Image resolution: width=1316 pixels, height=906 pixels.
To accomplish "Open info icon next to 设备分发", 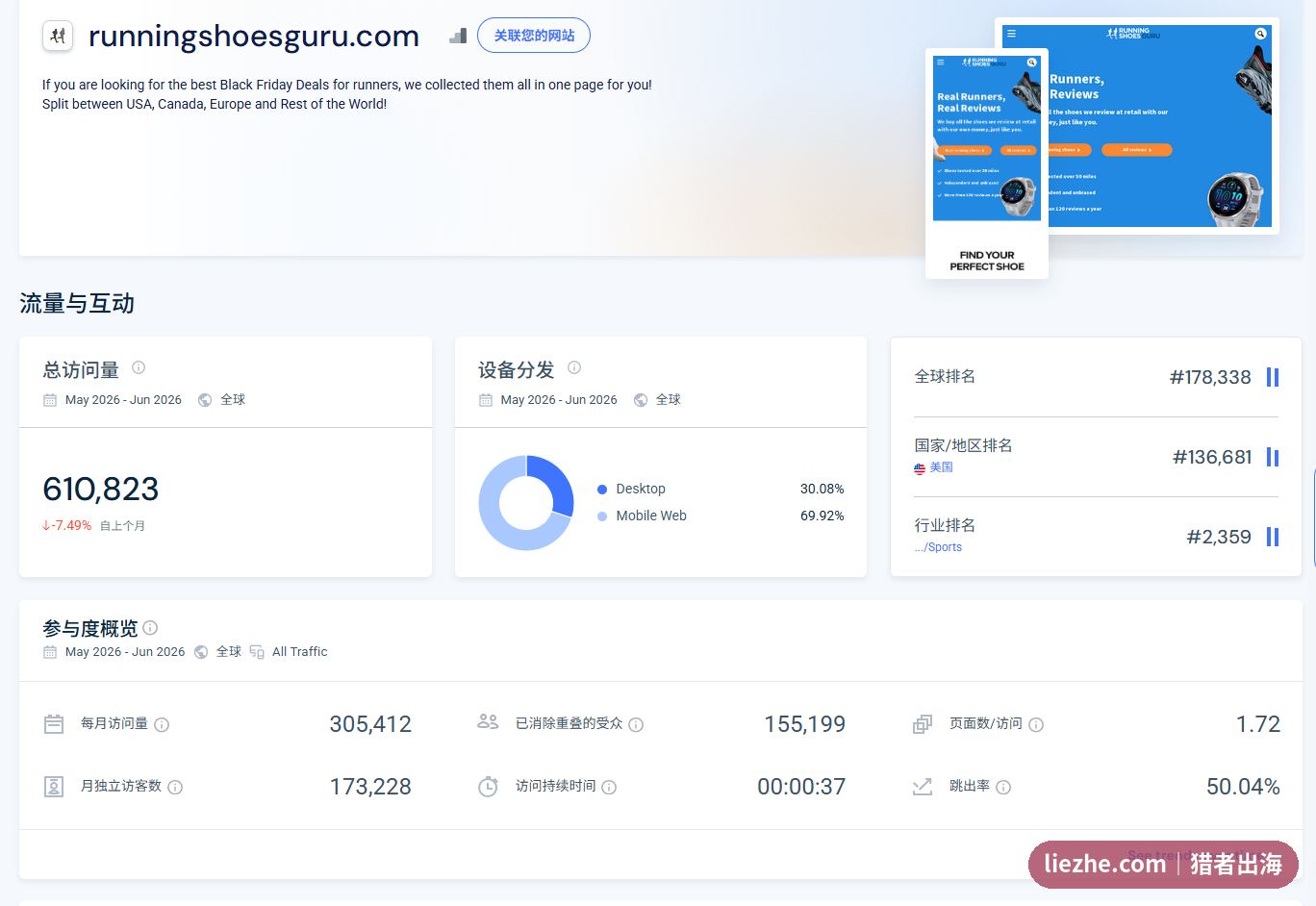I will [574, 367].
